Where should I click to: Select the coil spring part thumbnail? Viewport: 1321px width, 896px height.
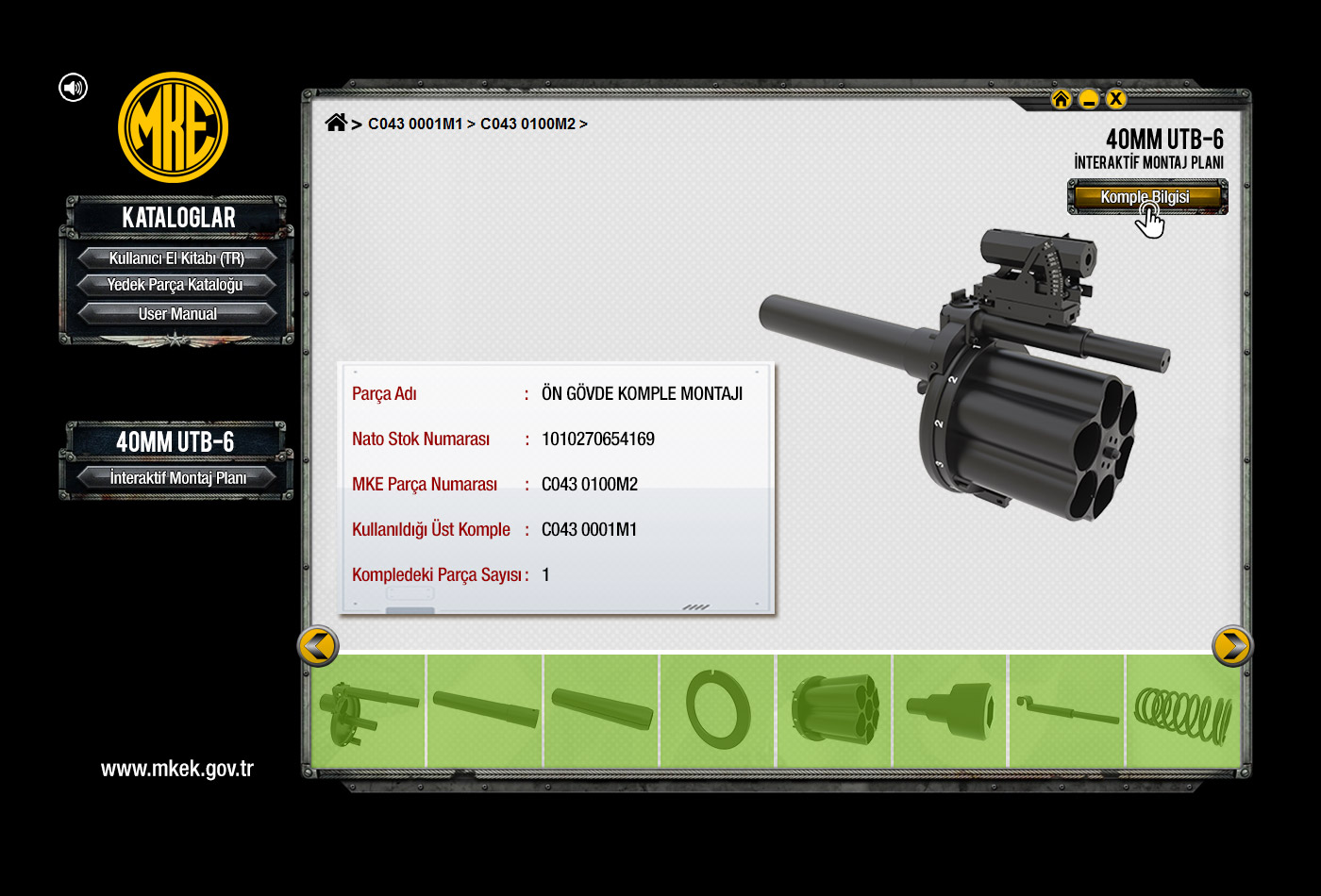coord(1182,711)
